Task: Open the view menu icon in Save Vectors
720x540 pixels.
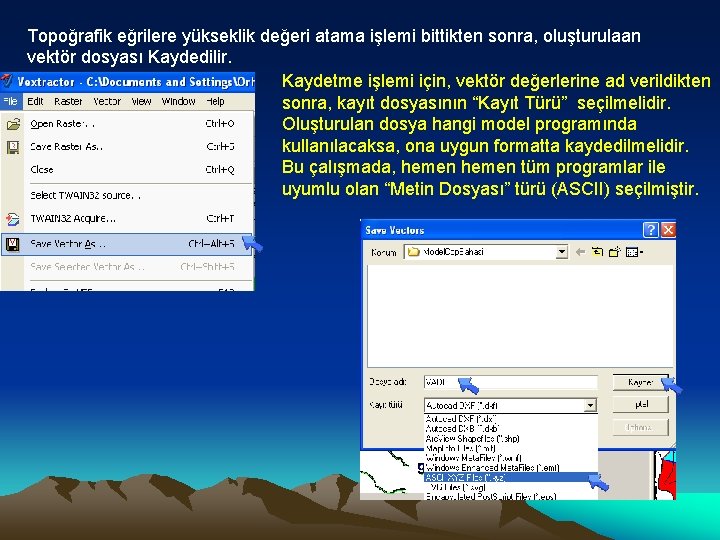Action: tap(634, 252)
